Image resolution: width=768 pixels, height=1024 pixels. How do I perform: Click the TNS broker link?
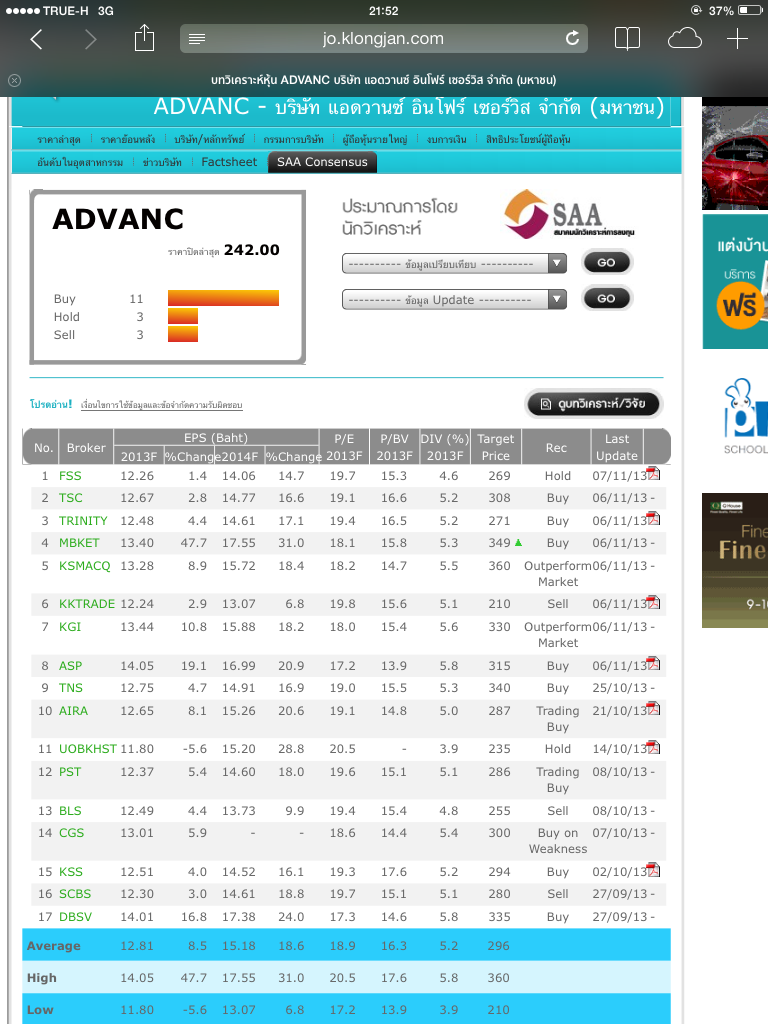click(71, 688)
